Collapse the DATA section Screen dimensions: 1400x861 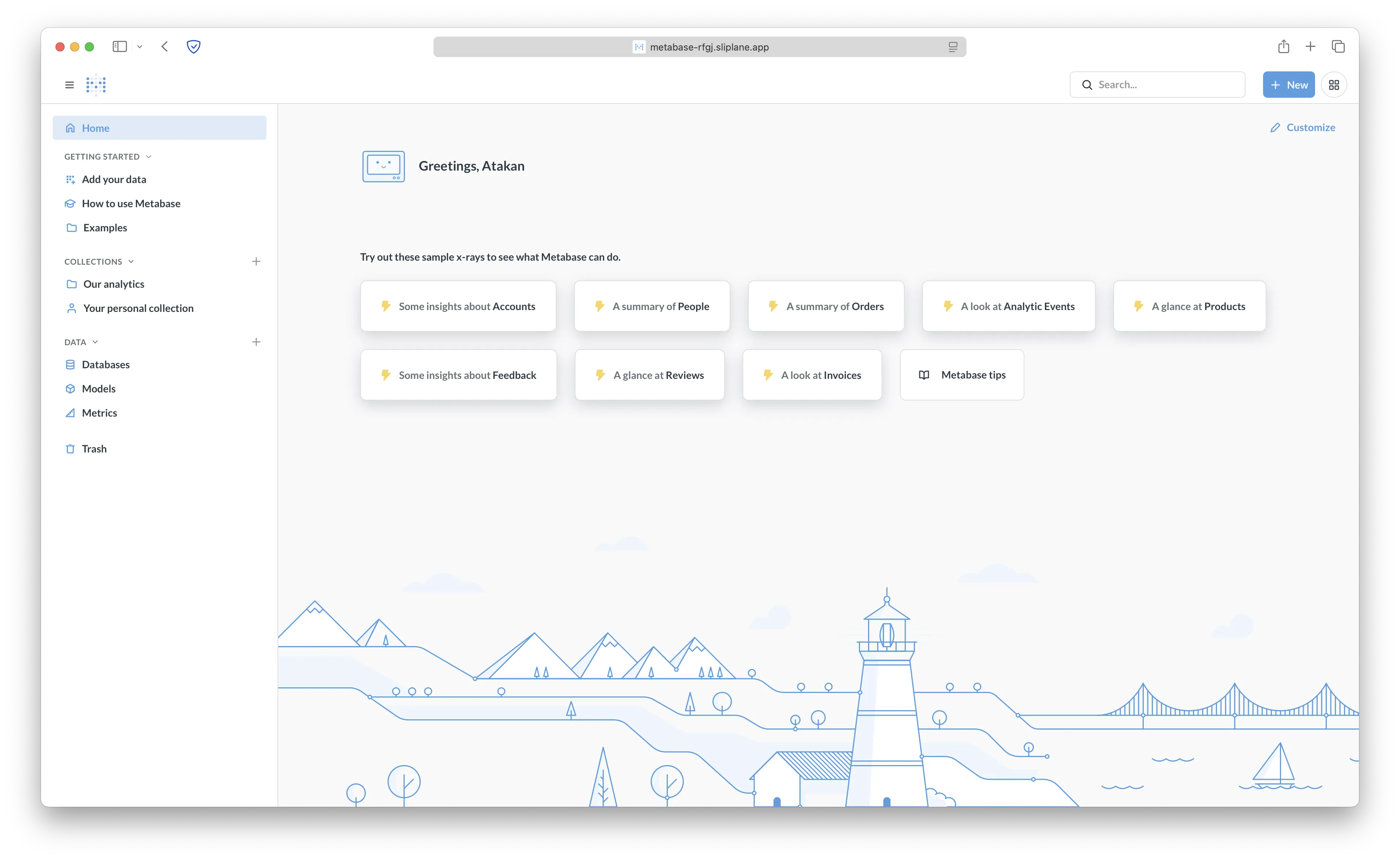pos(95,342)
